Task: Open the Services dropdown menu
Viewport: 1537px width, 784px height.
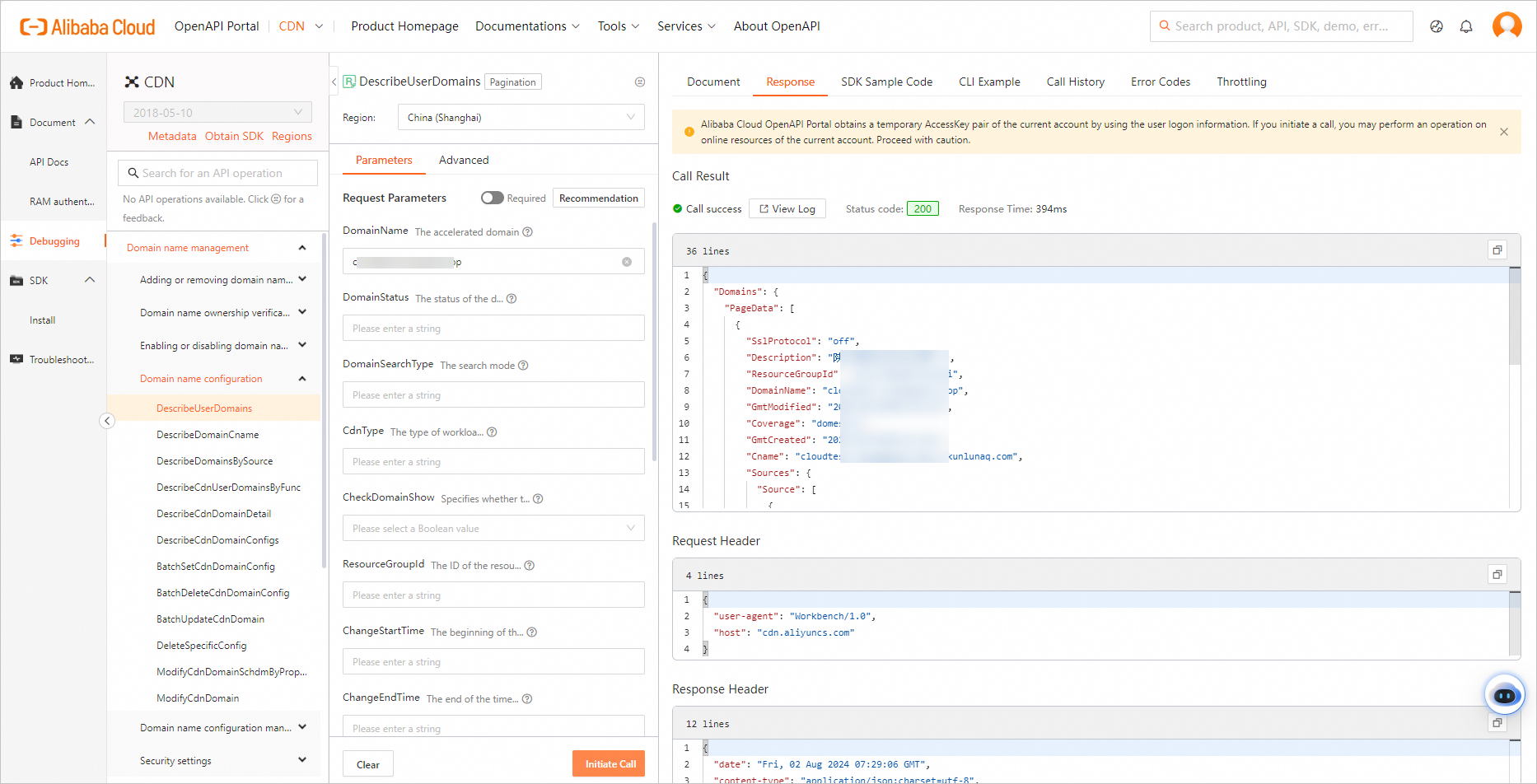Action: coord(686,26)
